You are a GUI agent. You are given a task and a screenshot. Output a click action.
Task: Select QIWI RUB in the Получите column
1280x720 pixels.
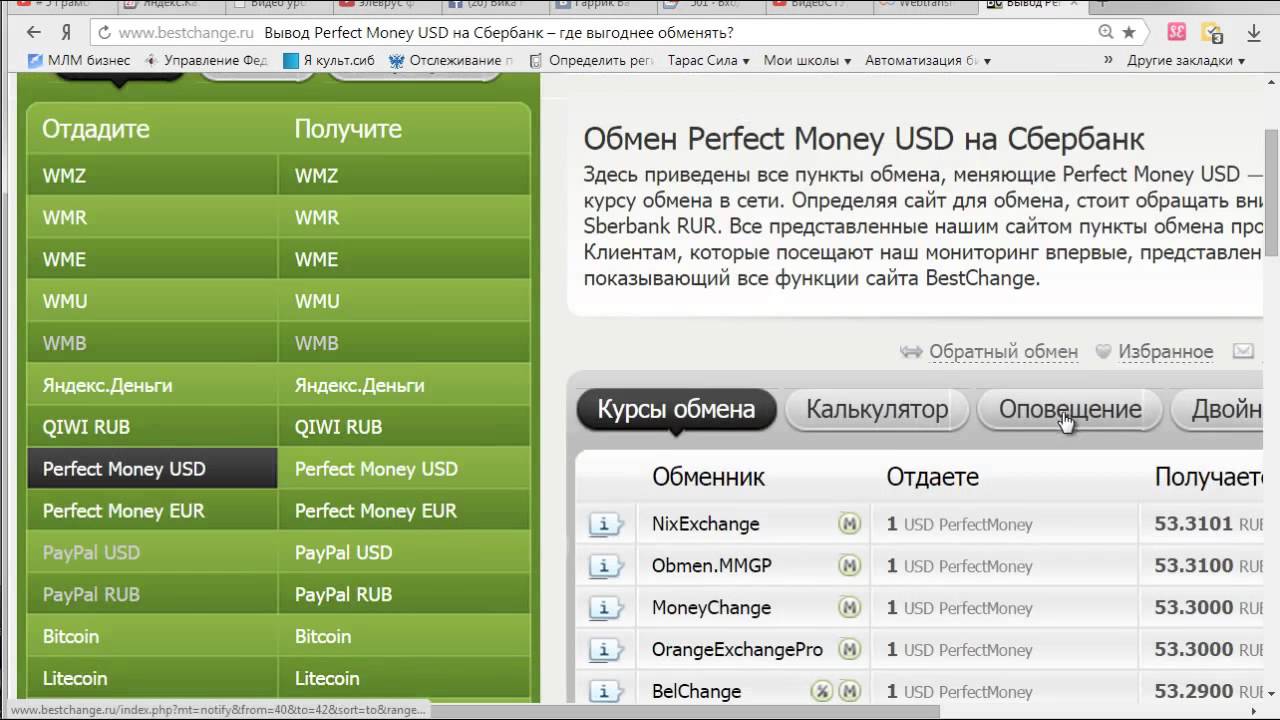(x=404, y=428)
